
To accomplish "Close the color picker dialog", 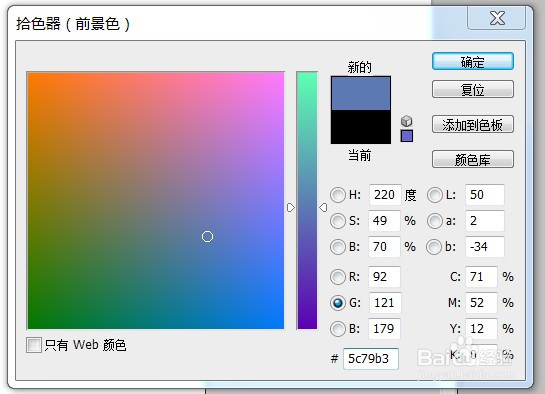I will point(497,18).
